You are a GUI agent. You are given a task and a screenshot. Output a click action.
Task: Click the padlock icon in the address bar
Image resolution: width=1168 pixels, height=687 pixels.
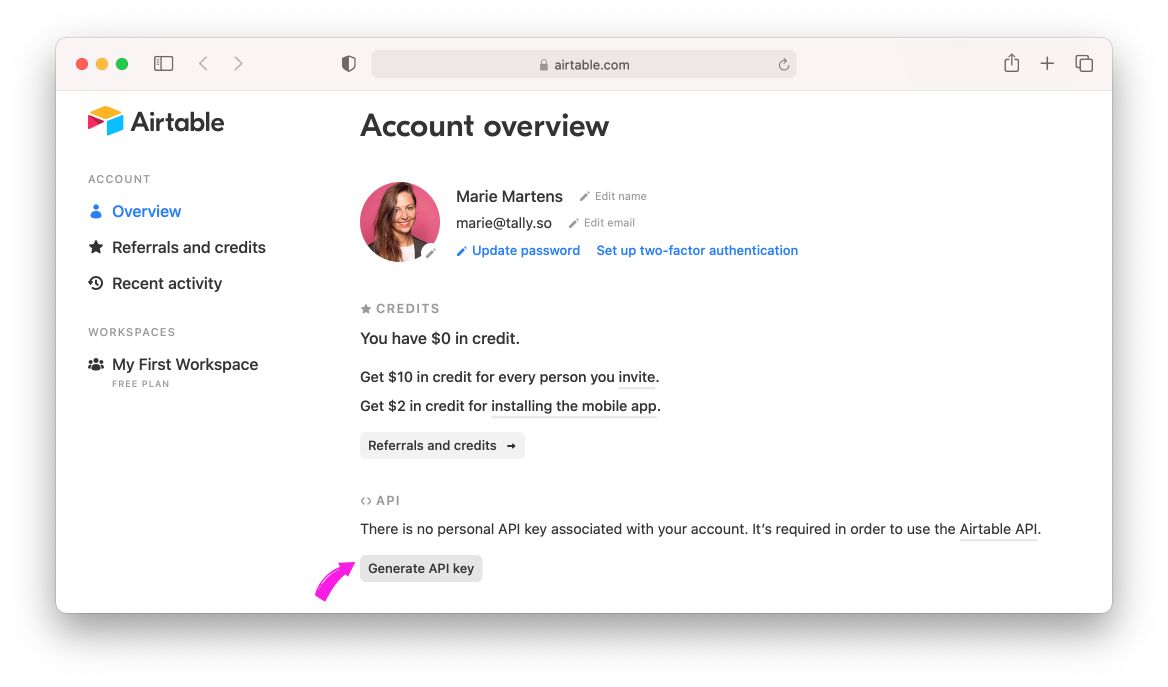tap(544, 65)
